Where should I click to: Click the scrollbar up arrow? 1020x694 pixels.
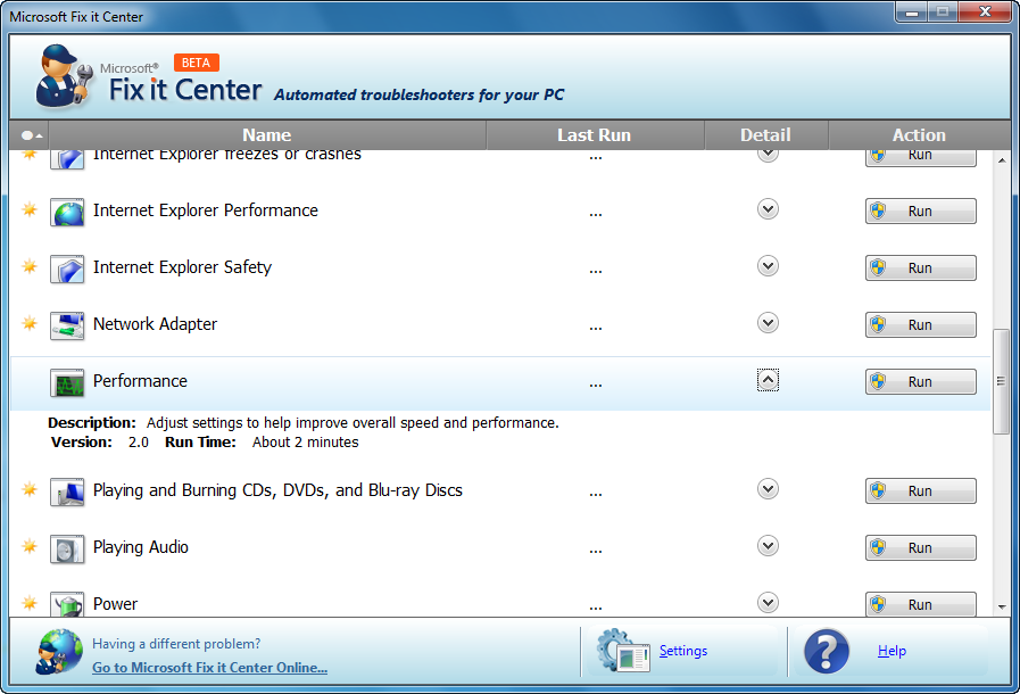[1002, 160]
